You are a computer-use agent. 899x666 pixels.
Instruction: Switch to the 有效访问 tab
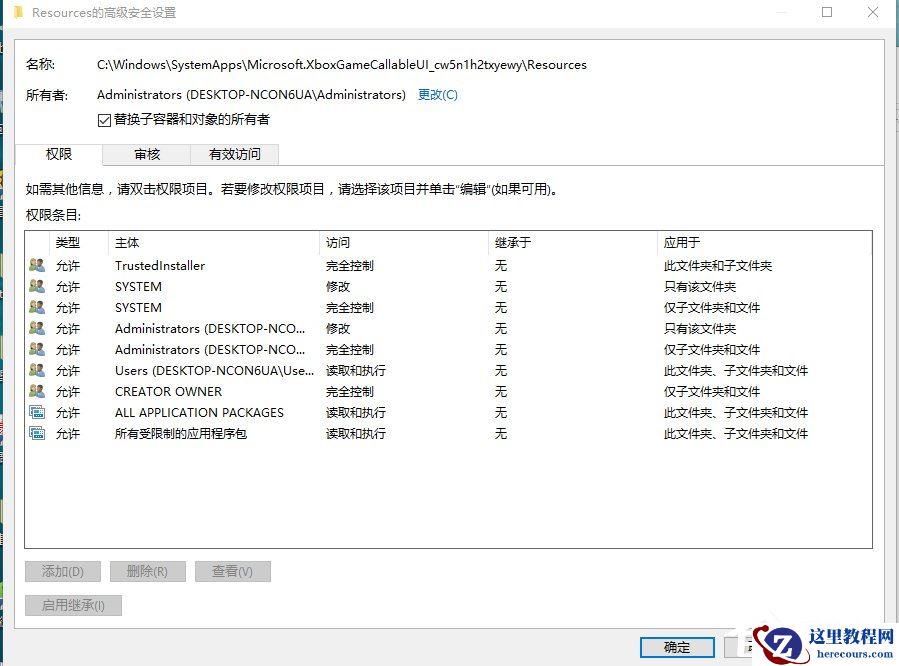pos(234,154)
